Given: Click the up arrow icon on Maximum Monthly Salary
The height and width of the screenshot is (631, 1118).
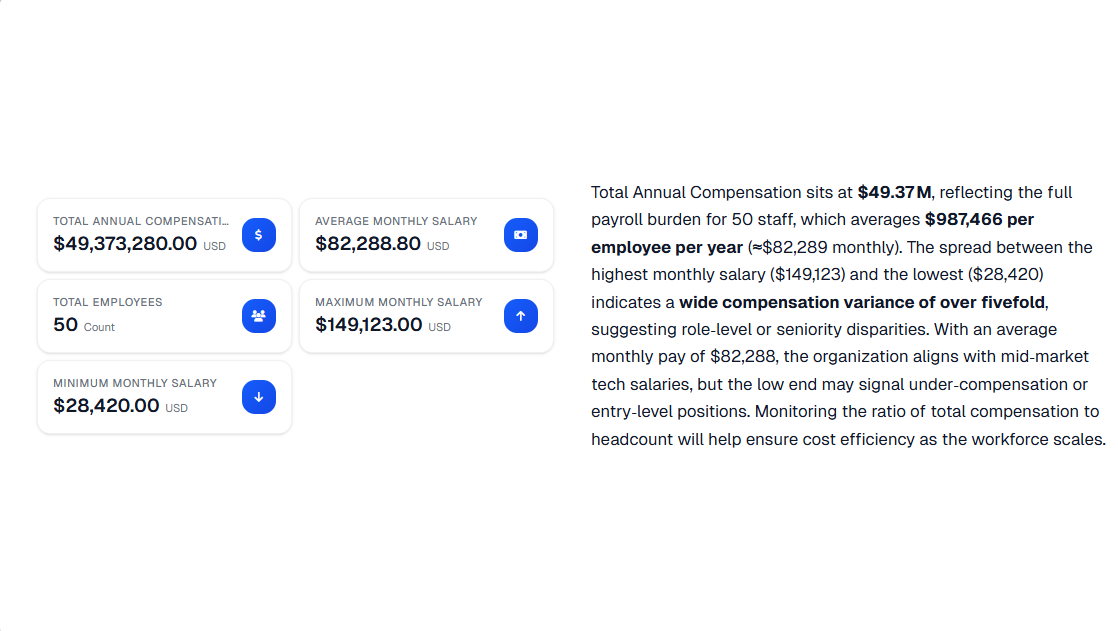Looking at the screenshot, I should (521, 316).
